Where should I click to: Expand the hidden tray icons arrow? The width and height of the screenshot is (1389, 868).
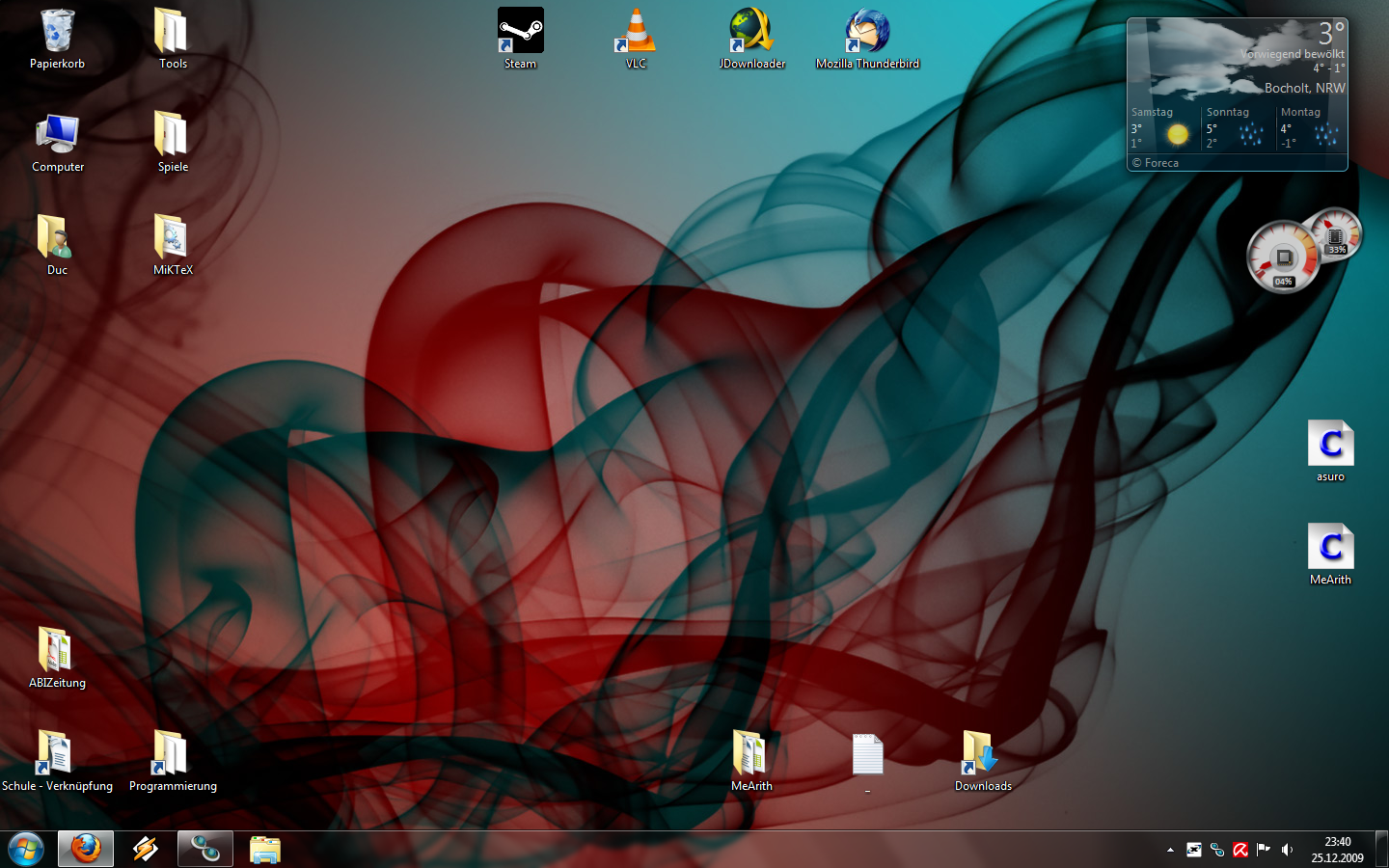[1170, 850]
